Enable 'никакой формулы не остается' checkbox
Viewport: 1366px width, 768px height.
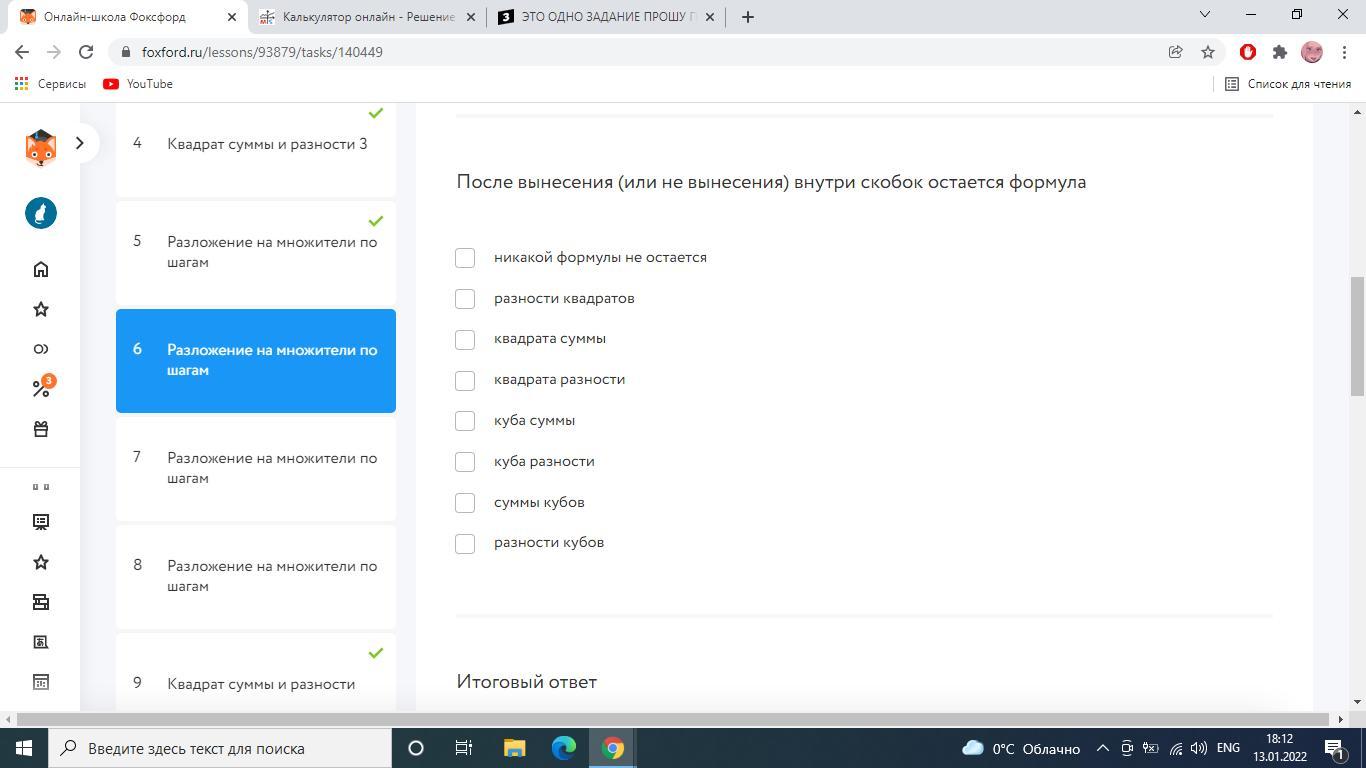pos(465,258)
